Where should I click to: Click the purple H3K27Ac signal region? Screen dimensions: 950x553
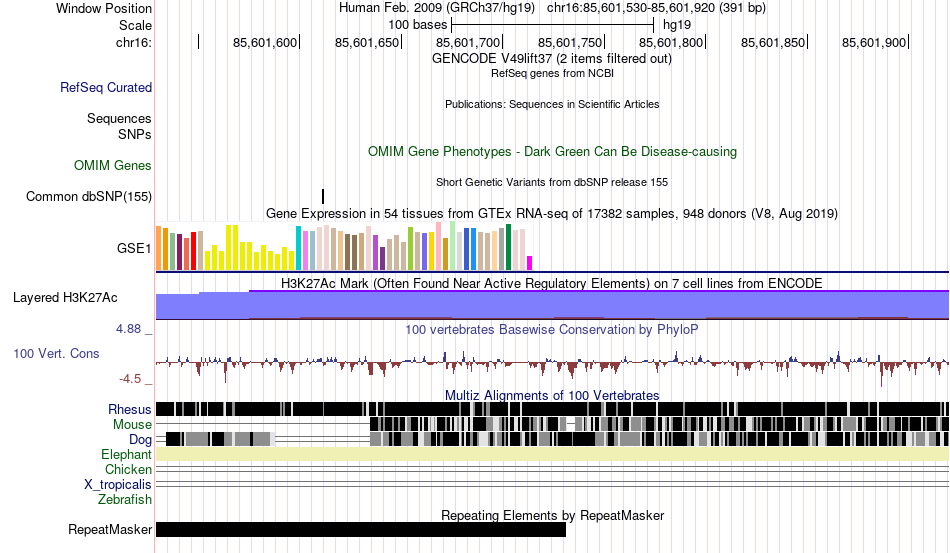[552, 305]
